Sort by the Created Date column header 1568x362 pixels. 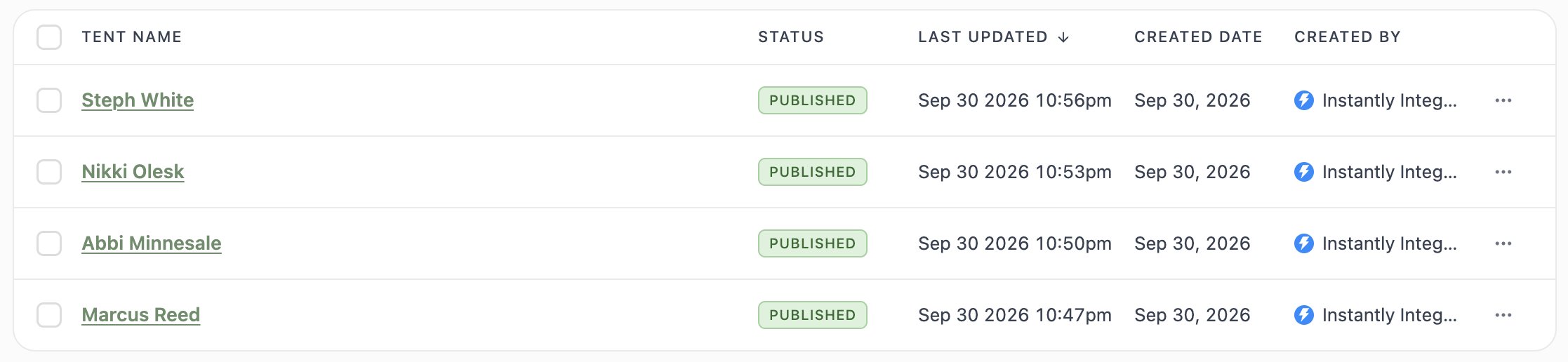coord(1198,37)
